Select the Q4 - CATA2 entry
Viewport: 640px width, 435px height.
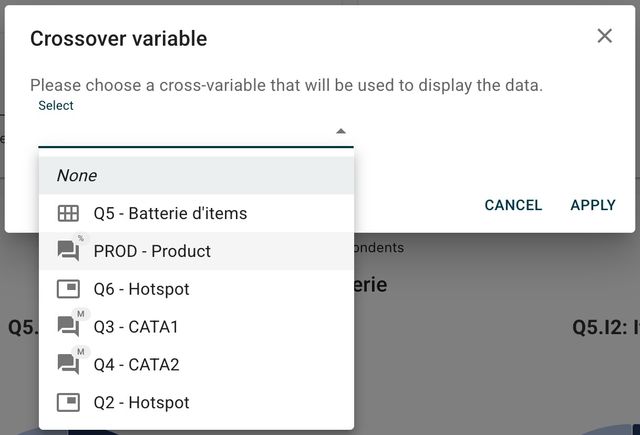(x=136, y=364)
